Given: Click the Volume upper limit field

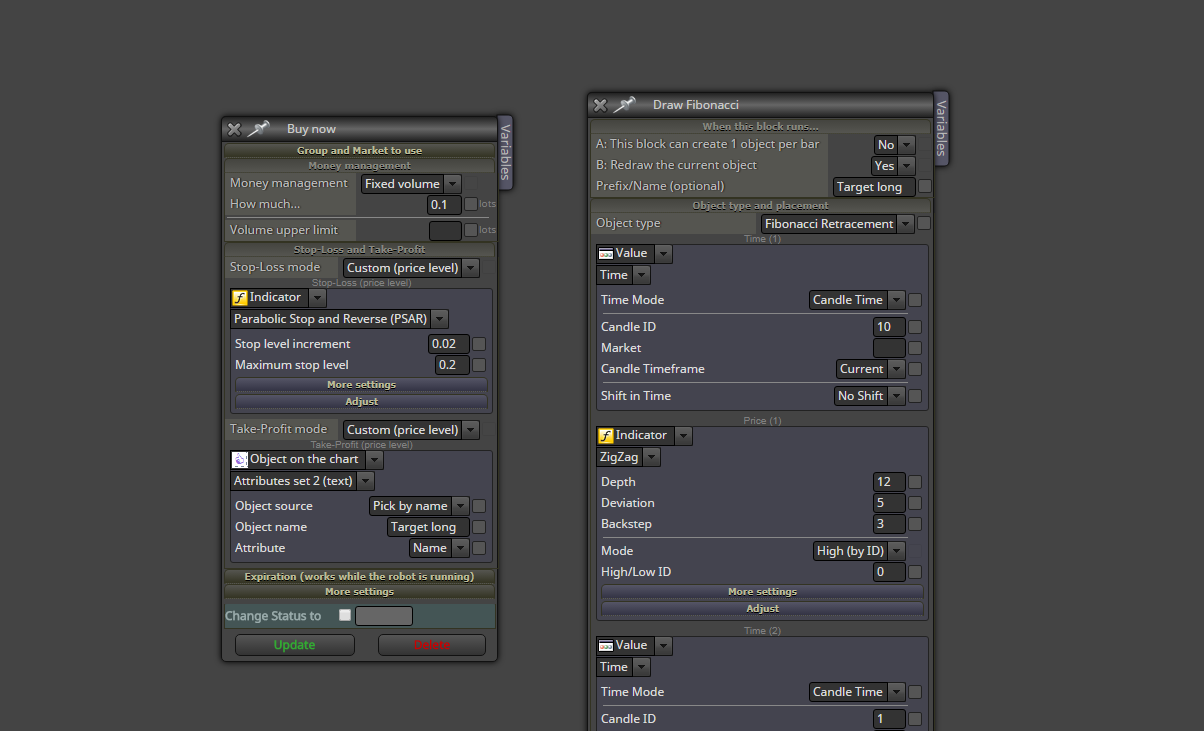Looking at the screenshot, I should 445,231.
